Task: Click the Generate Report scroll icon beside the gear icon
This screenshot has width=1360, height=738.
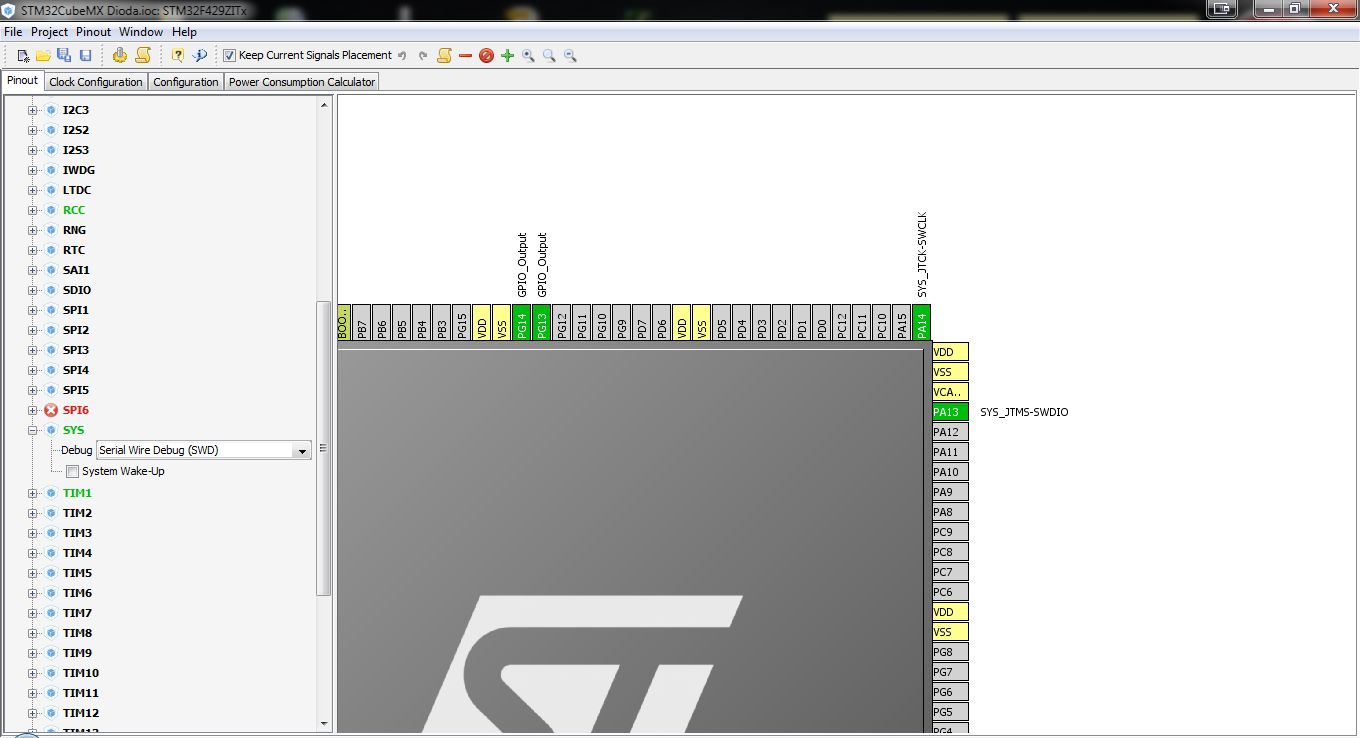Action: (x=143, y=56)
